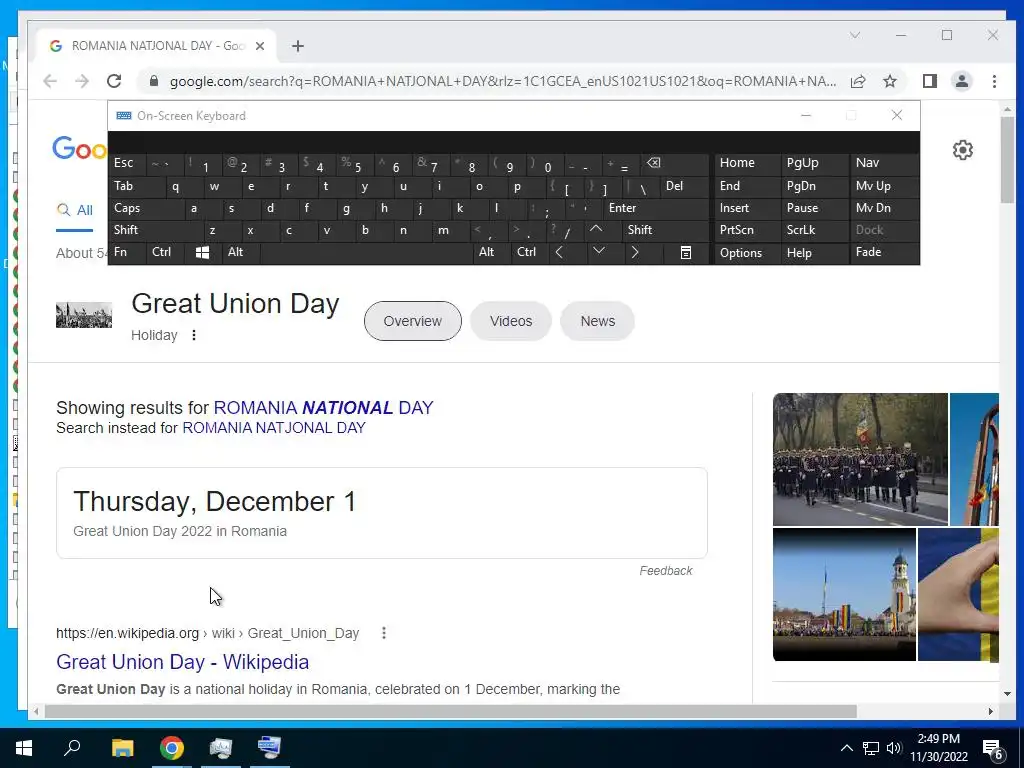Bookmark this page with the star icon
This screenshot has width=1024, height=768.
tap(889, 81)
